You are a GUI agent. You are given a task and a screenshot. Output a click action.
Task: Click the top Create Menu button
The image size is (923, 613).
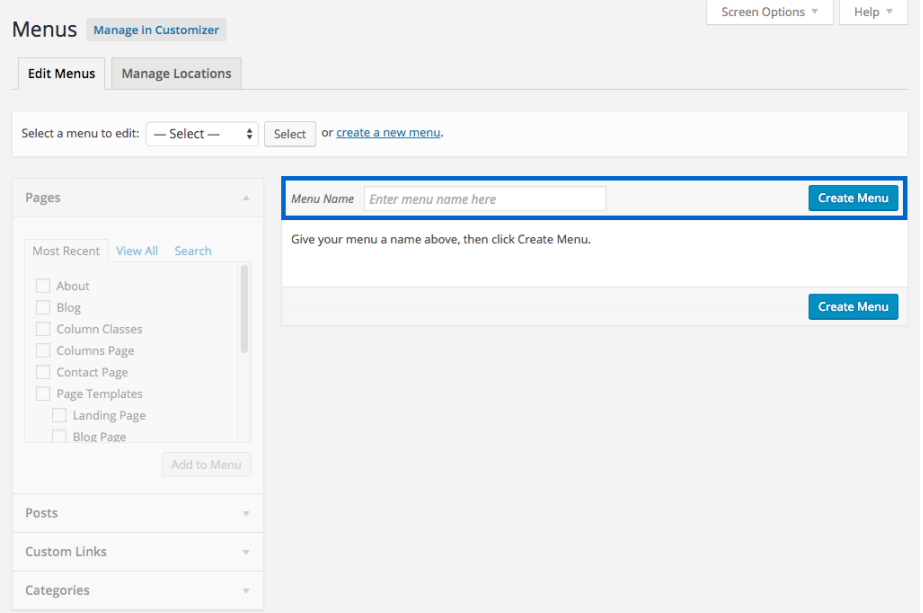tap(853, 198)
